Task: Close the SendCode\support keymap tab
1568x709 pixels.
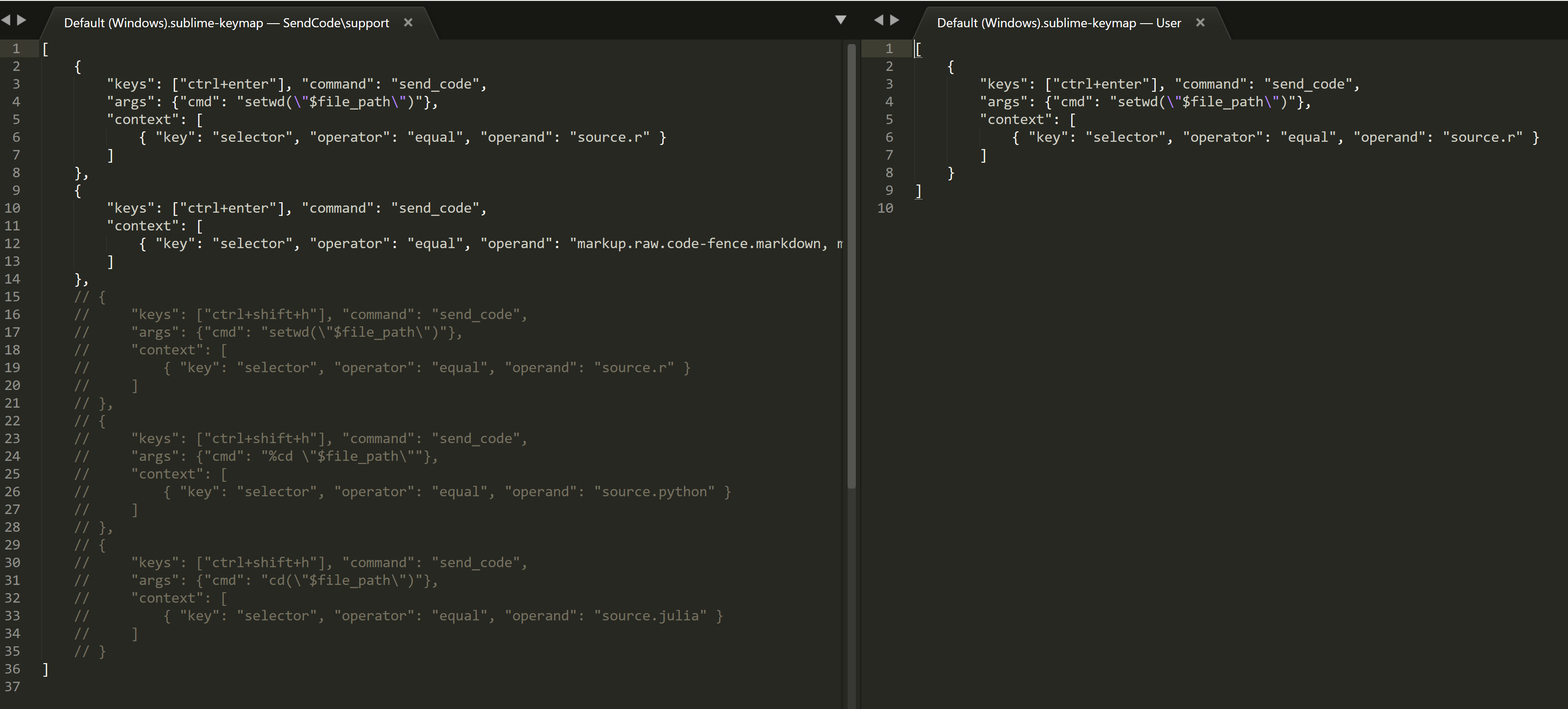Action: click(408, 23)
